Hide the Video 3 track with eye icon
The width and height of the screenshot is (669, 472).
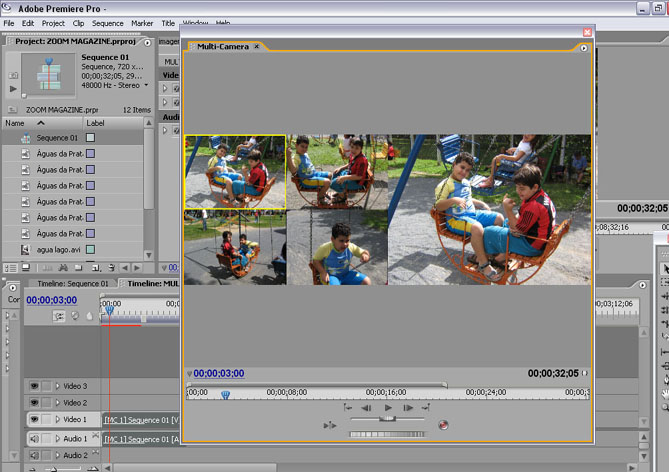pyautogui.click(x=33, y=386)
